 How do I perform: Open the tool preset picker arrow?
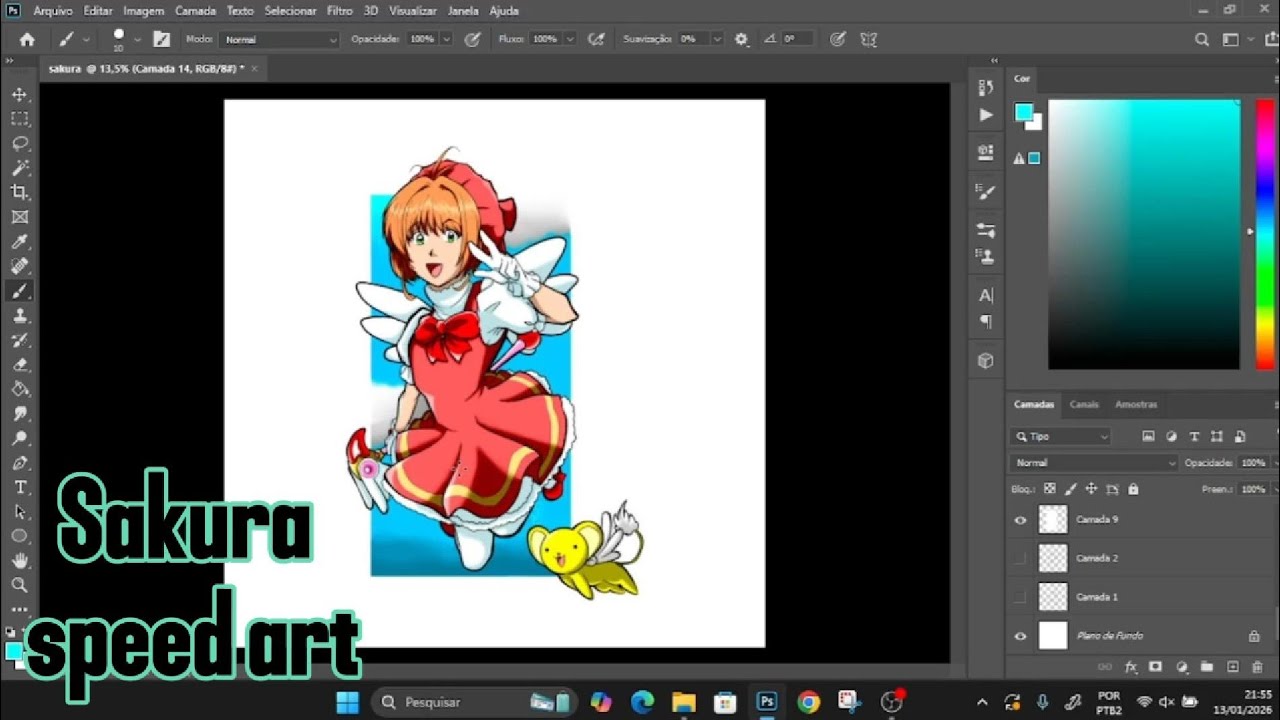87,40
